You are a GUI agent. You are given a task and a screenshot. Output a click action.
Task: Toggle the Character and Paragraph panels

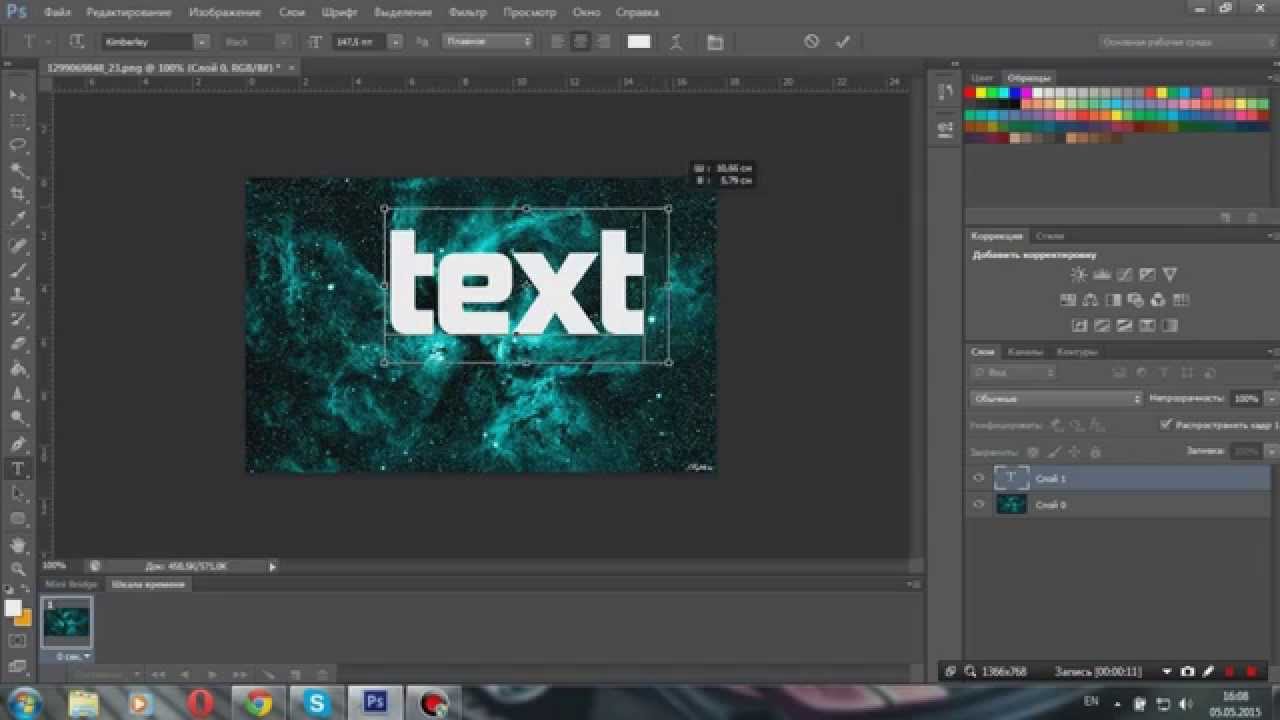(714, 42)
